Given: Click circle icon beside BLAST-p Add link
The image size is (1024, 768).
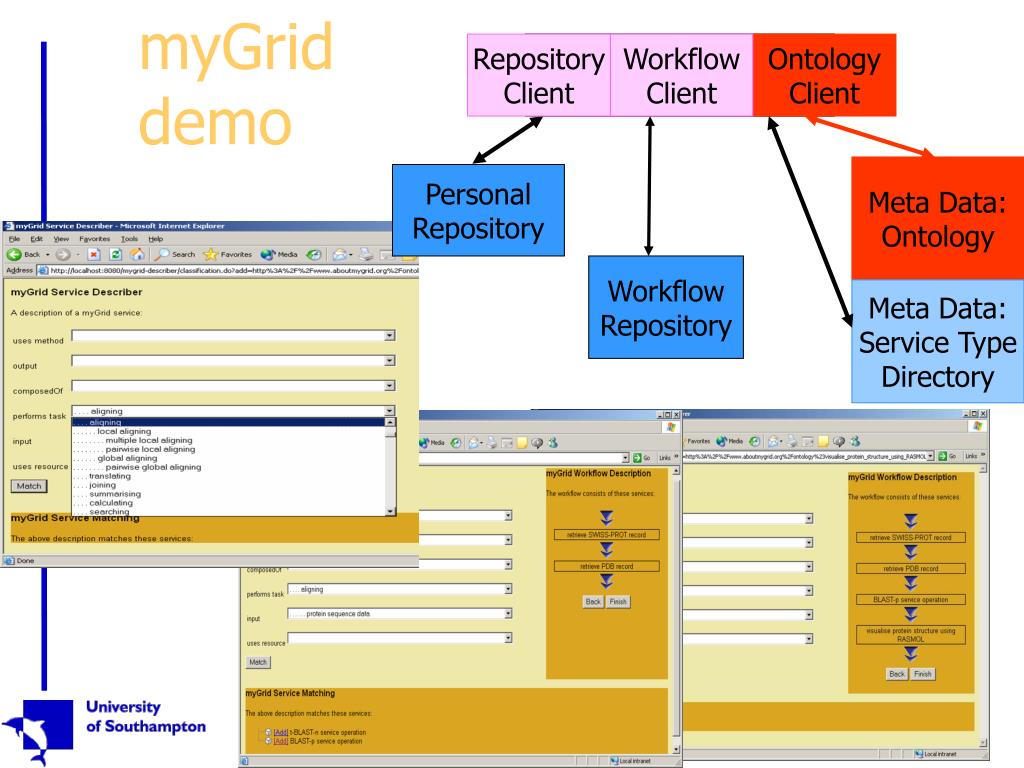Looking at the screenshot, I should [x=268, y=741].
